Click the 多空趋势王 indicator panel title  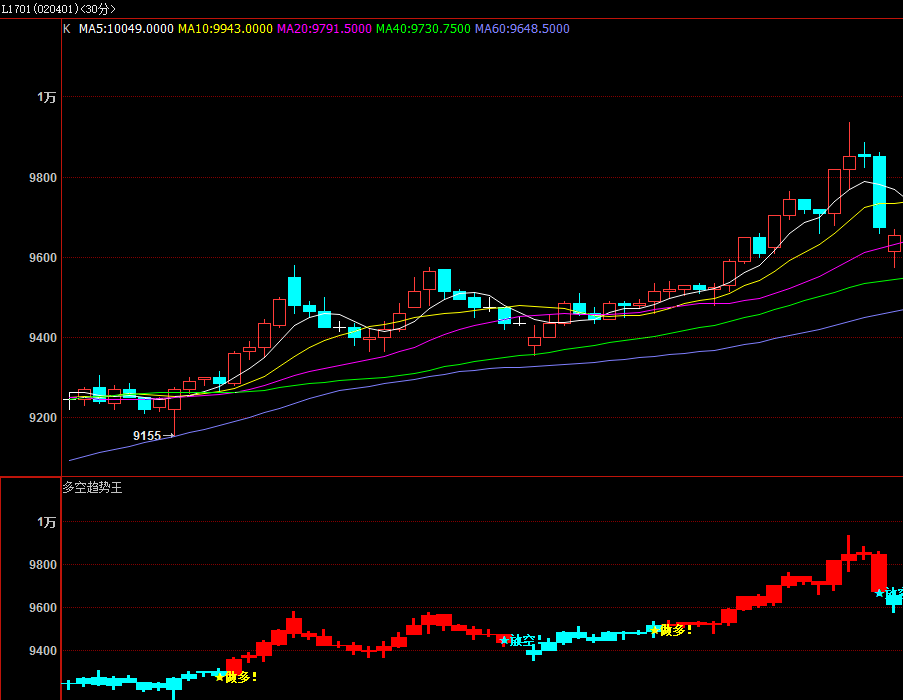pyautogui.click(x=92, y=488)
